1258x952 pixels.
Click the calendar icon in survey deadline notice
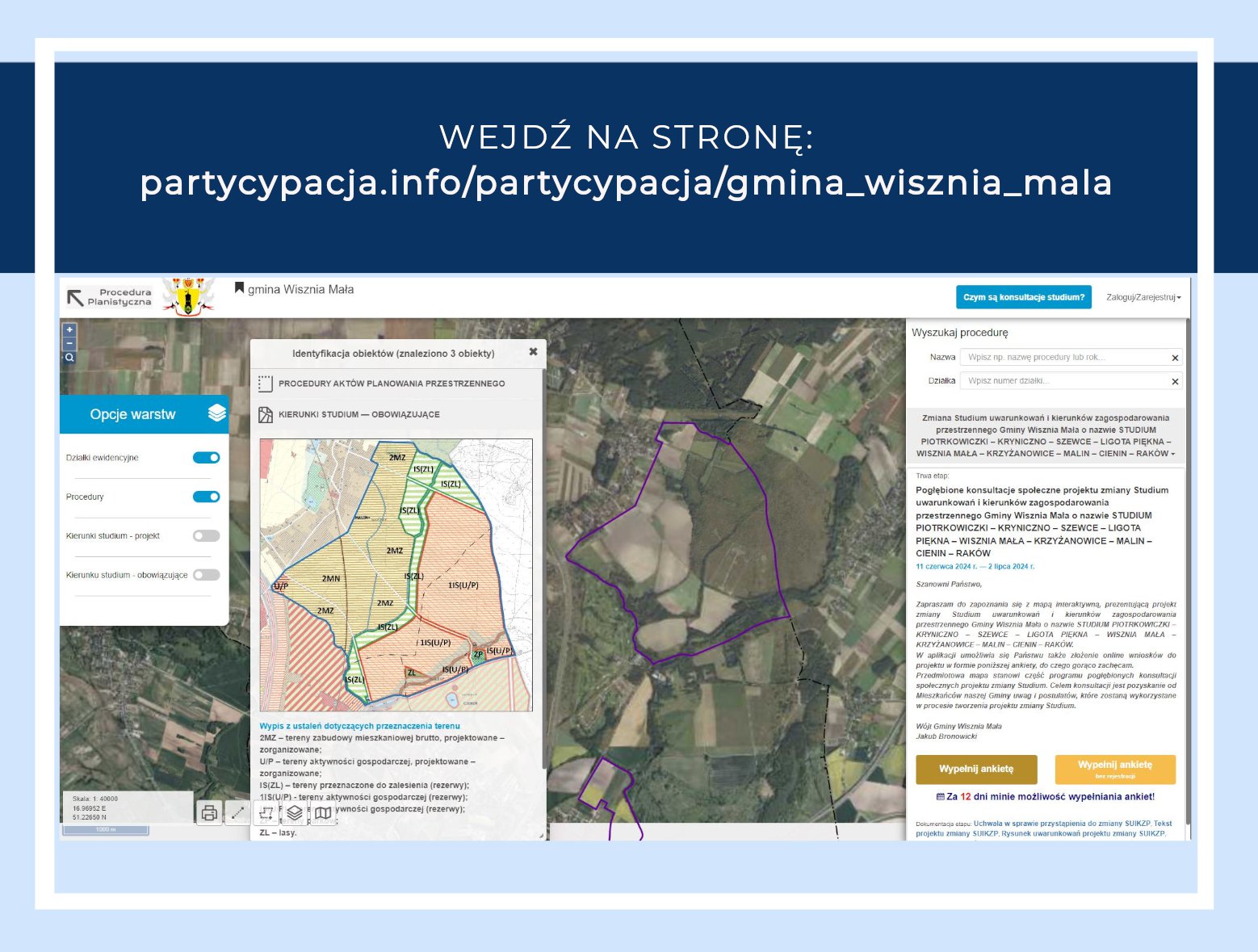pyautogui.click(x=940, y=796)
